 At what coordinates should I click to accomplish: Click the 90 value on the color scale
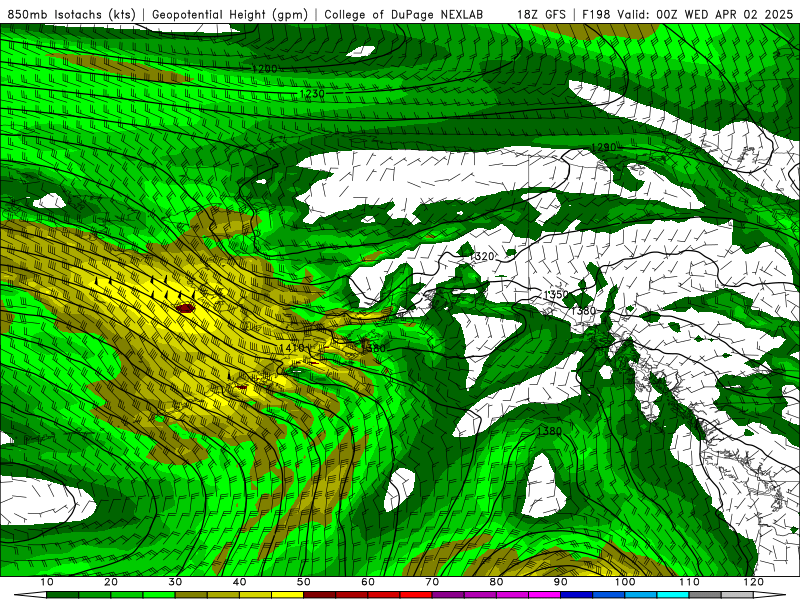561,582
